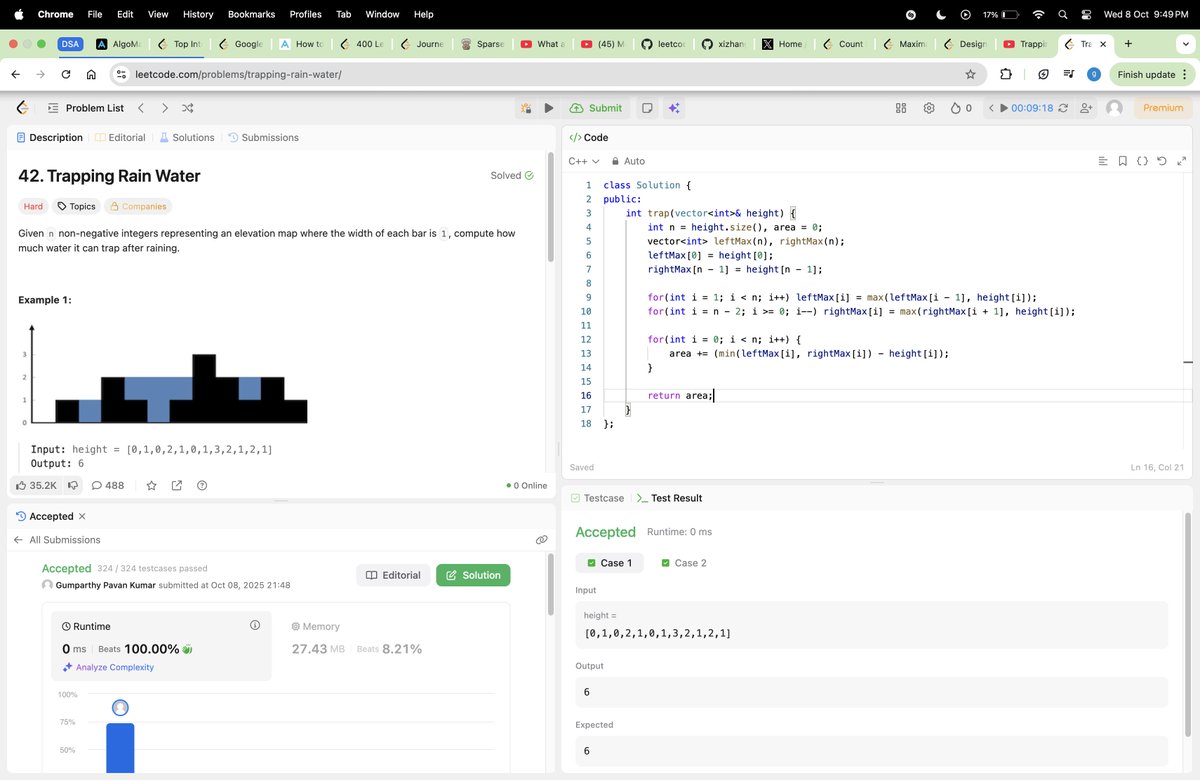Open the C++ language dropdown
The width and height of the screenshot is (1200, 780).
[584, 161]
